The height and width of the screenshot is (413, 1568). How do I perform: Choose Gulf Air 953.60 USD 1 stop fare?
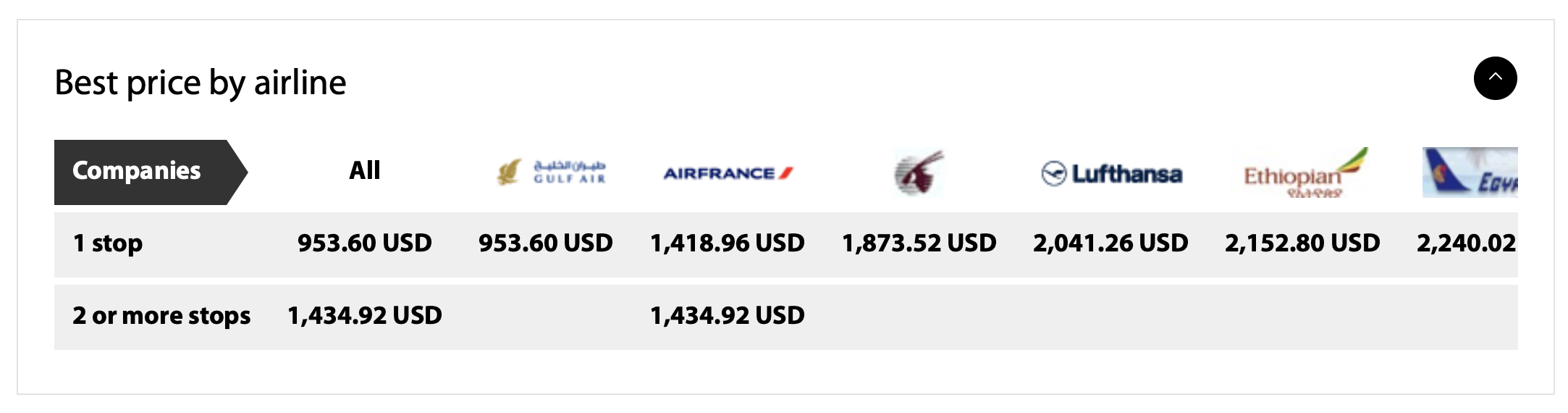tap(546, 243)
